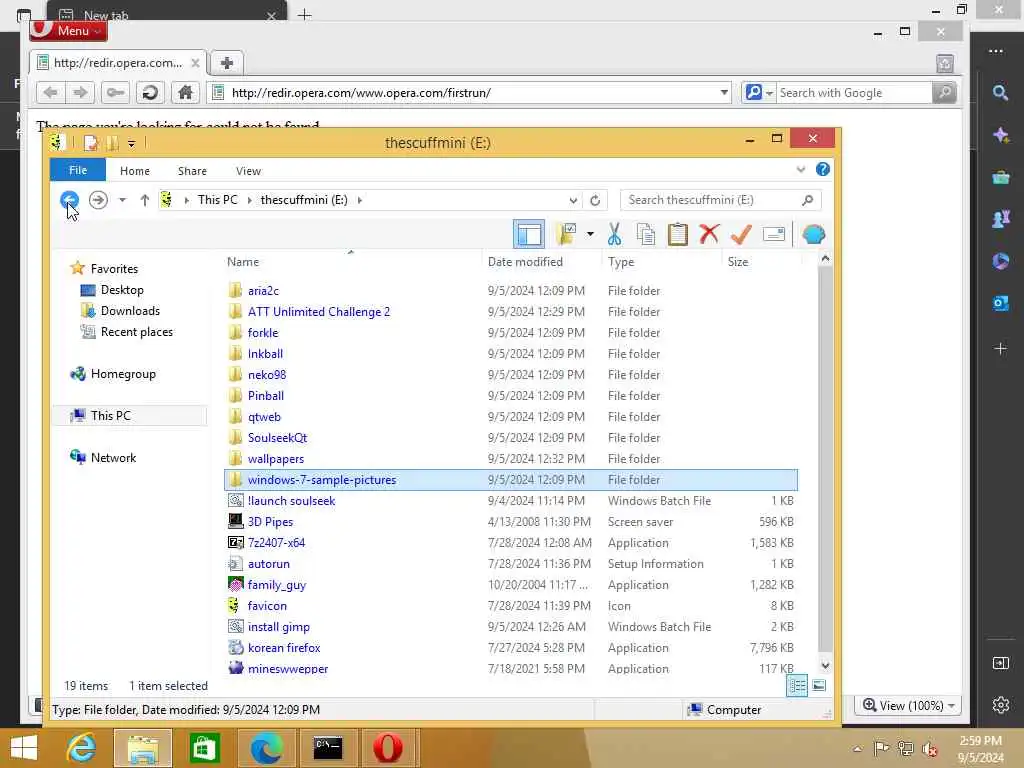Select the korean firefox application
Screen dimensions: 1024x768
(284, 648)
